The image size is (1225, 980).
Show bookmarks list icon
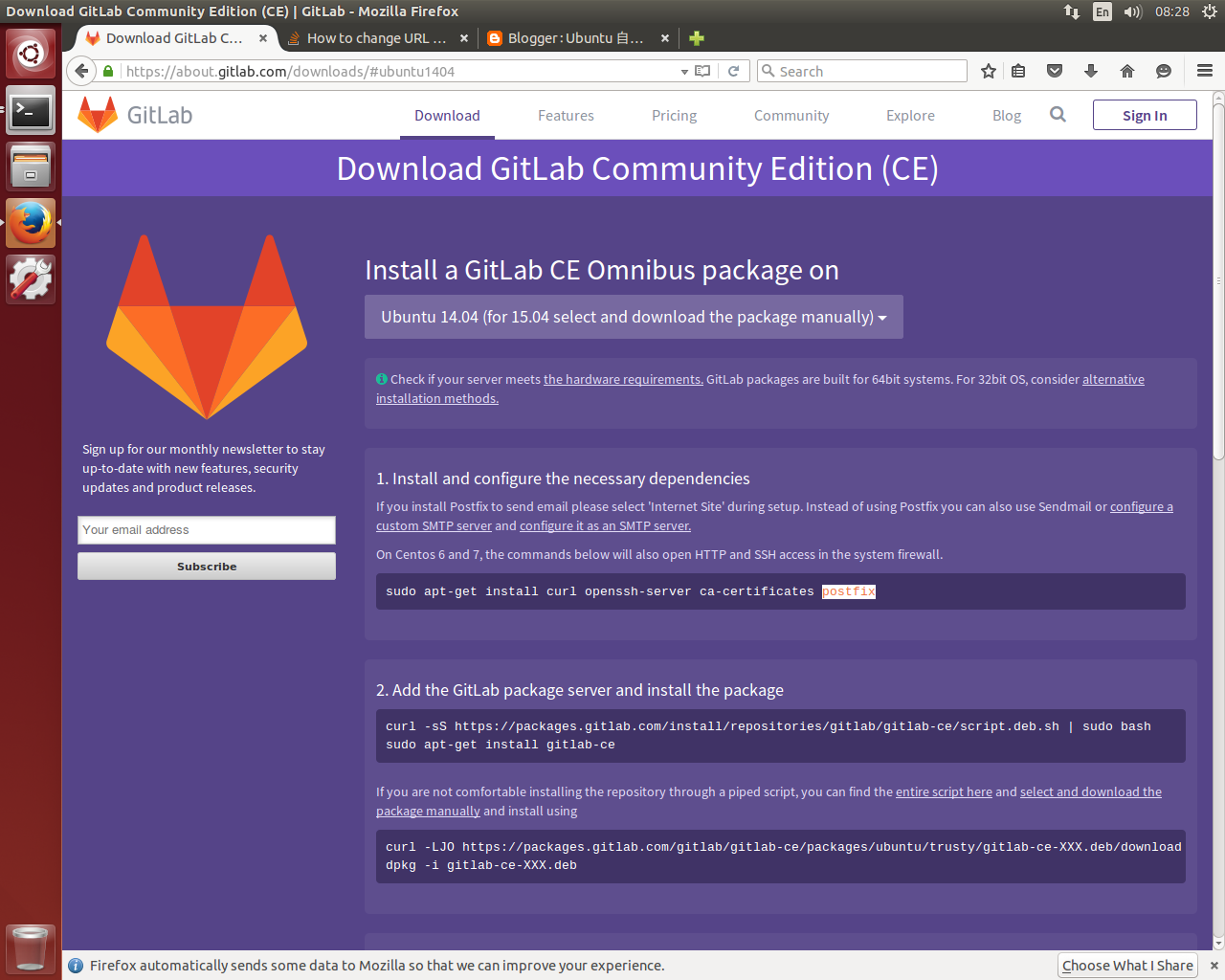1018,71
